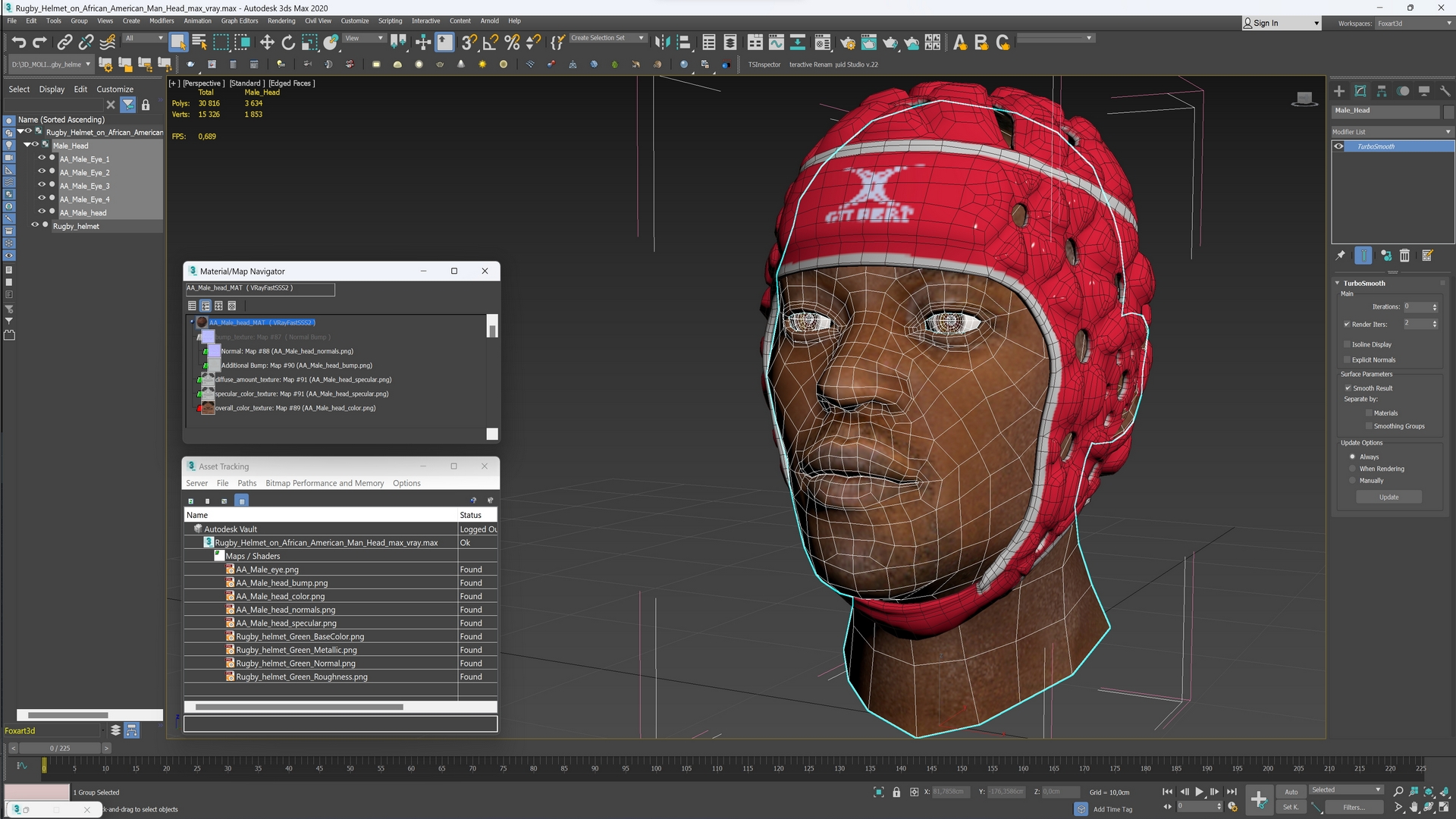Open the View reference coordinate dropdown

pos(364,38)
